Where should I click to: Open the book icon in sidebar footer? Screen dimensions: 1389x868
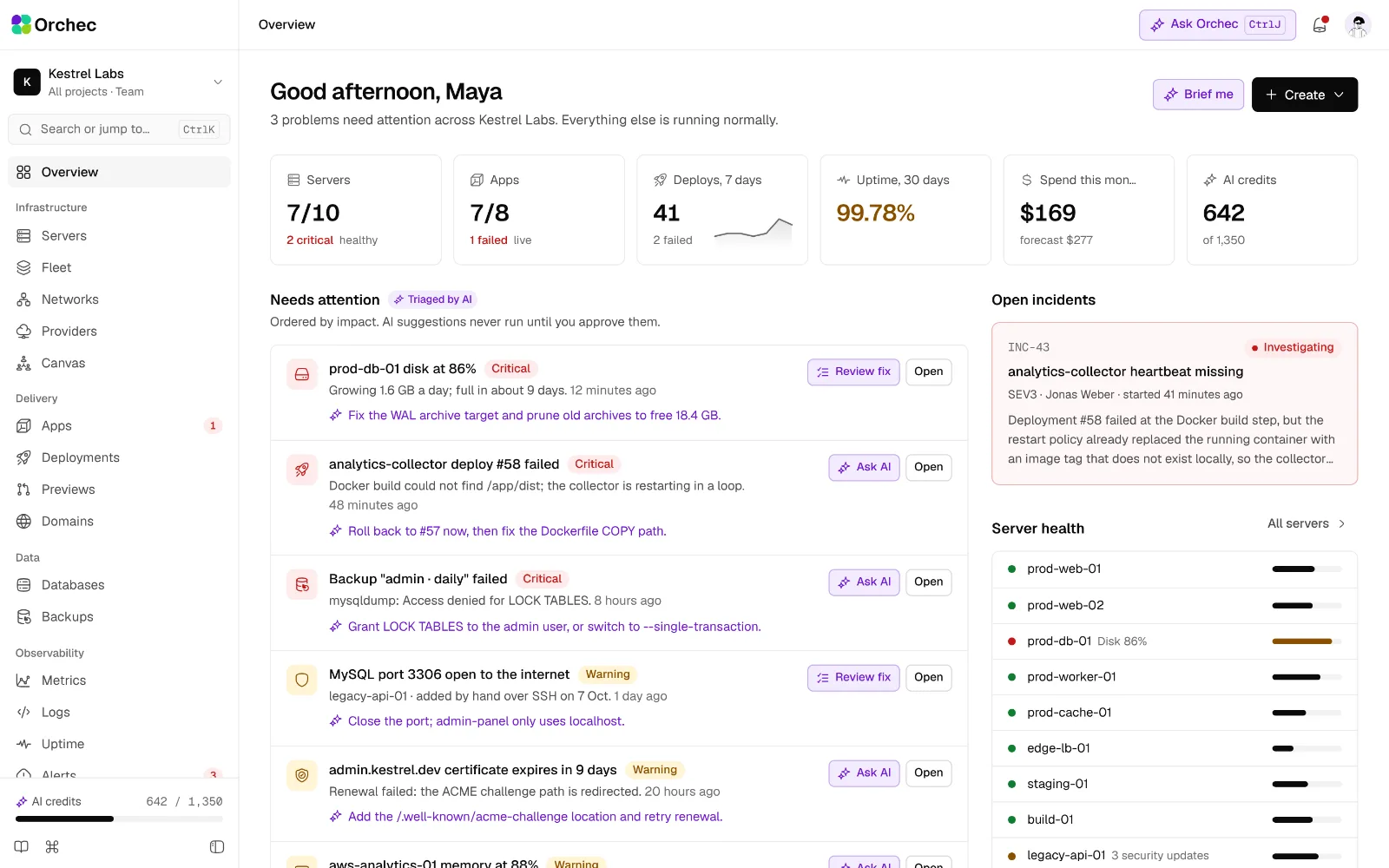[x=22, y=846]
